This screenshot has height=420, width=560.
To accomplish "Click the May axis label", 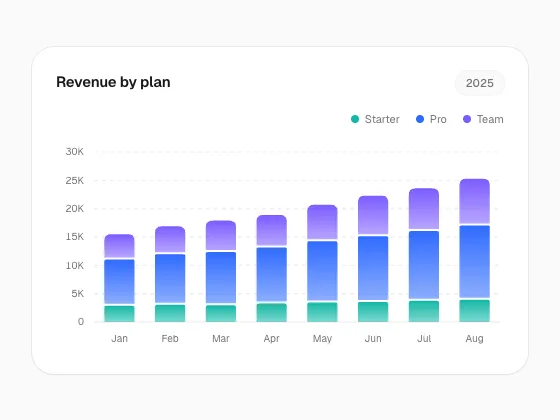I will coord(322,338).
